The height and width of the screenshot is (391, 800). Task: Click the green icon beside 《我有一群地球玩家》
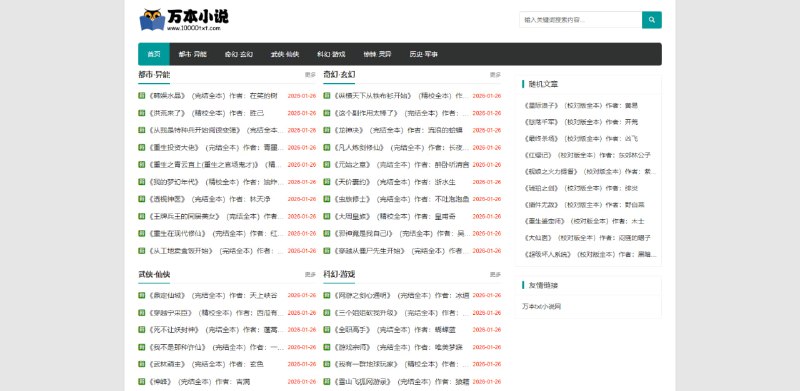pos(327,364)
